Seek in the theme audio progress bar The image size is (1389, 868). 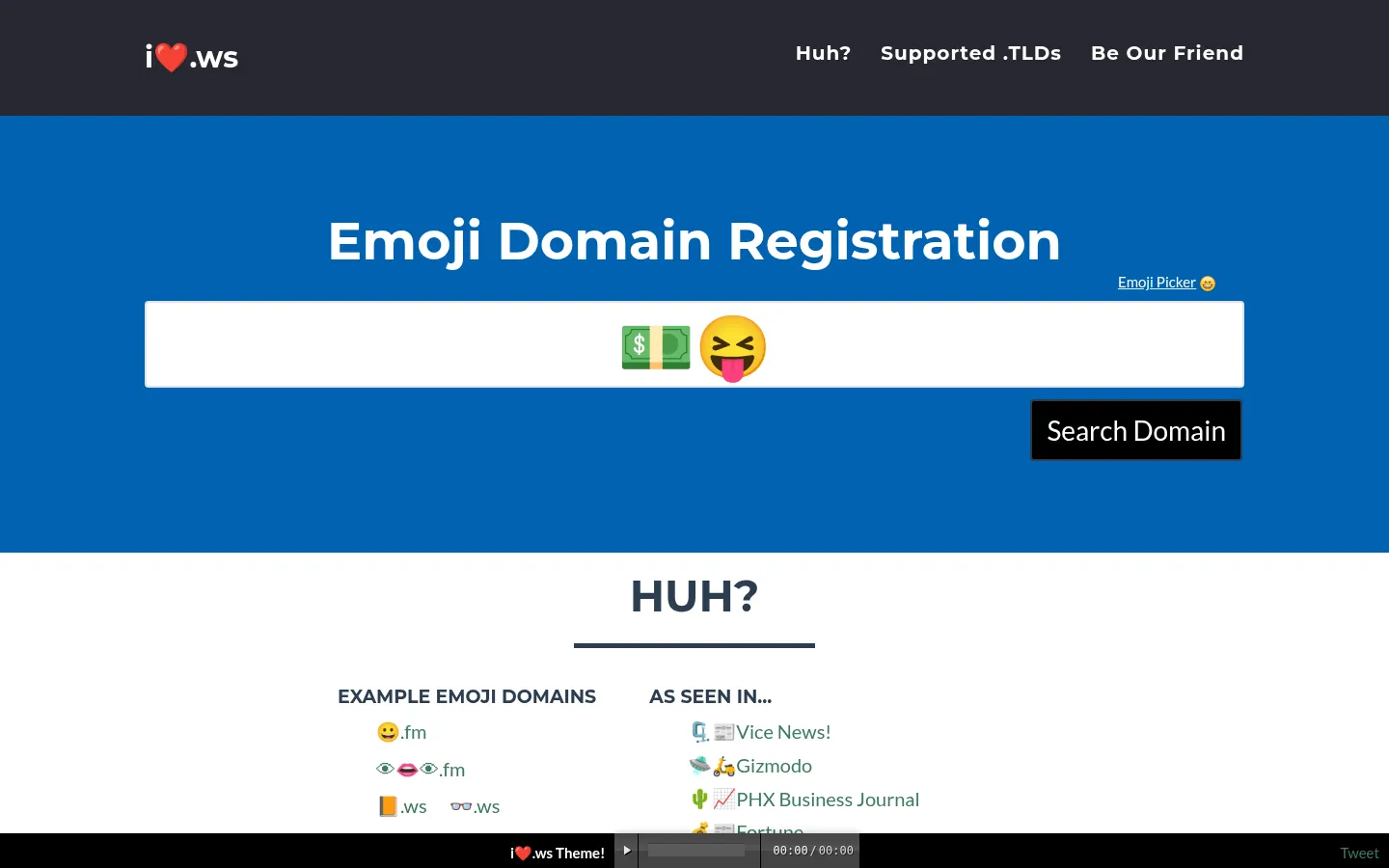(696, 851)
